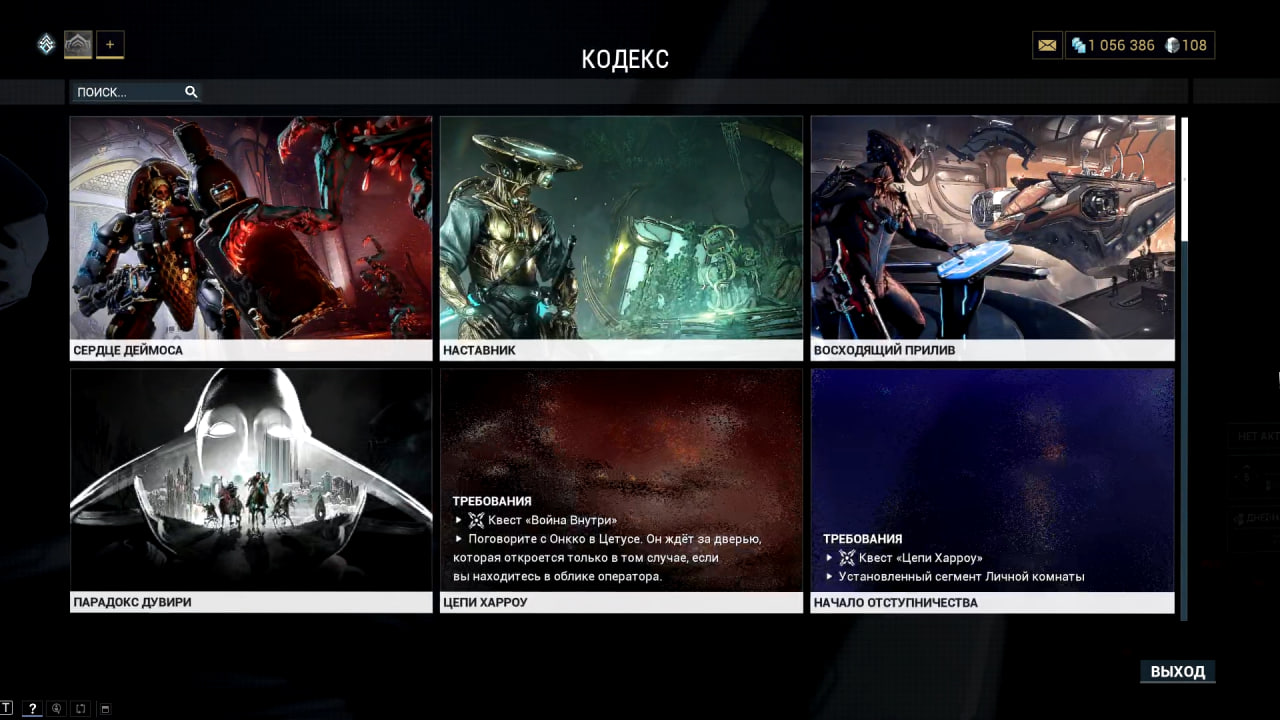Select the НАСТАВНИК title label
This screenshot has width=1280, height=720.
(479, 351)
